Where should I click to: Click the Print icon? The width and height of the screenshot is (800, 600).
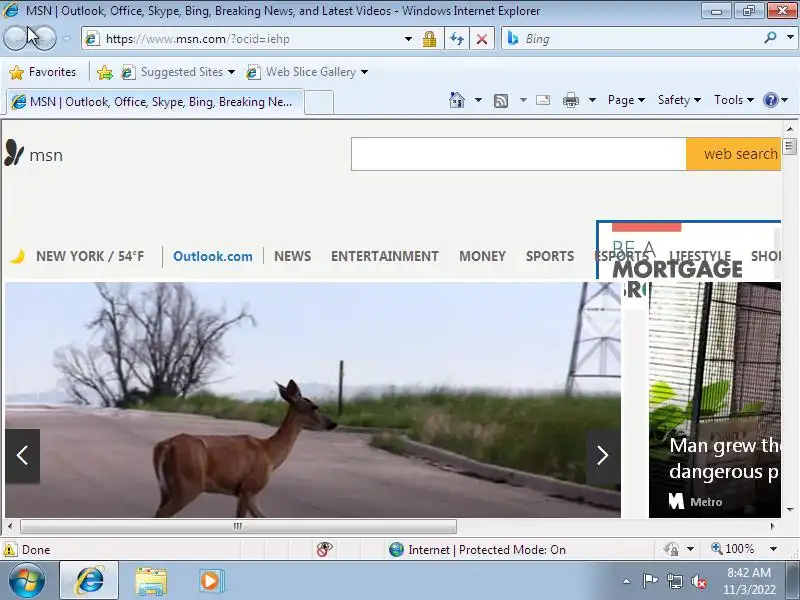(x=570, y=100)
